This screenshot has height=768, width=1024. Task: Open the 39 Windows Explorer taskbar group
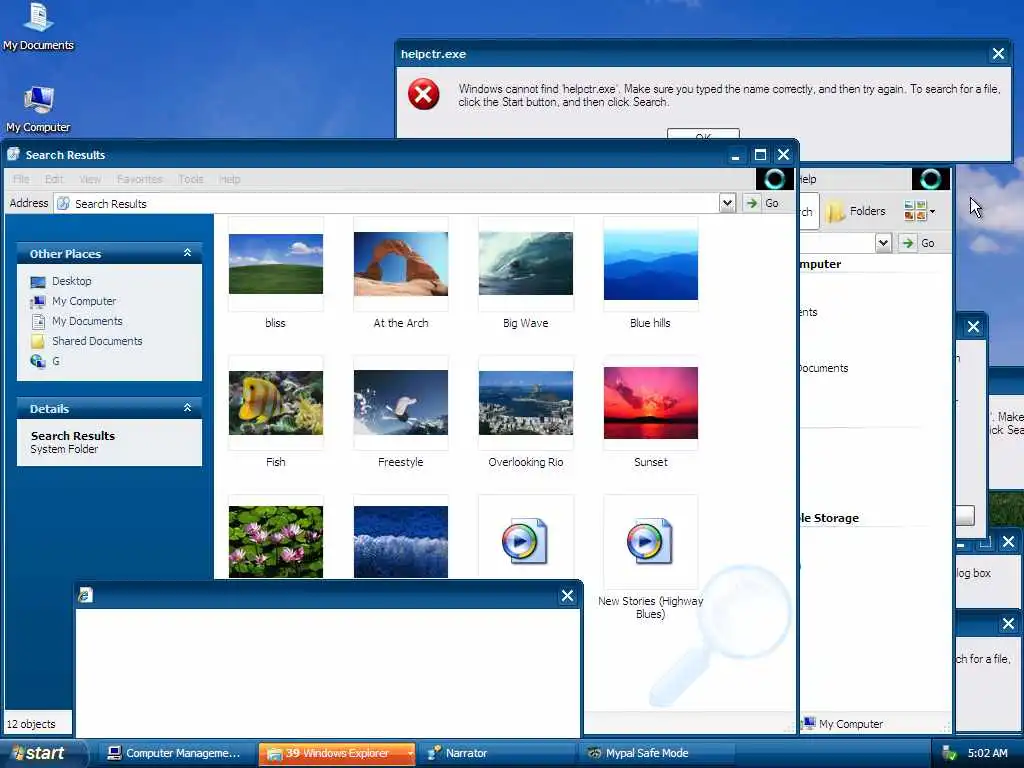(336, 753)
